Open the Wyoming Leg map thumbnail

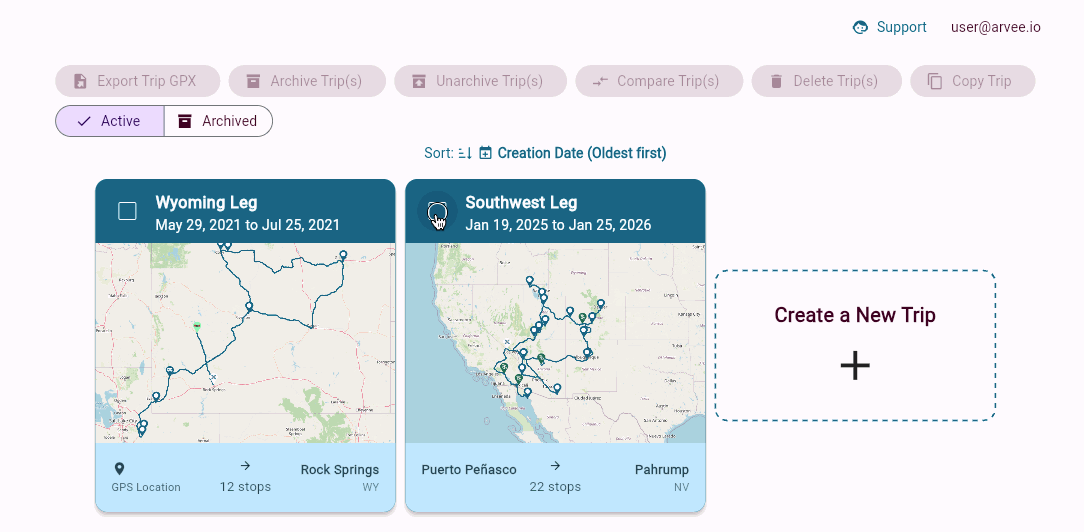coord(245,343)
